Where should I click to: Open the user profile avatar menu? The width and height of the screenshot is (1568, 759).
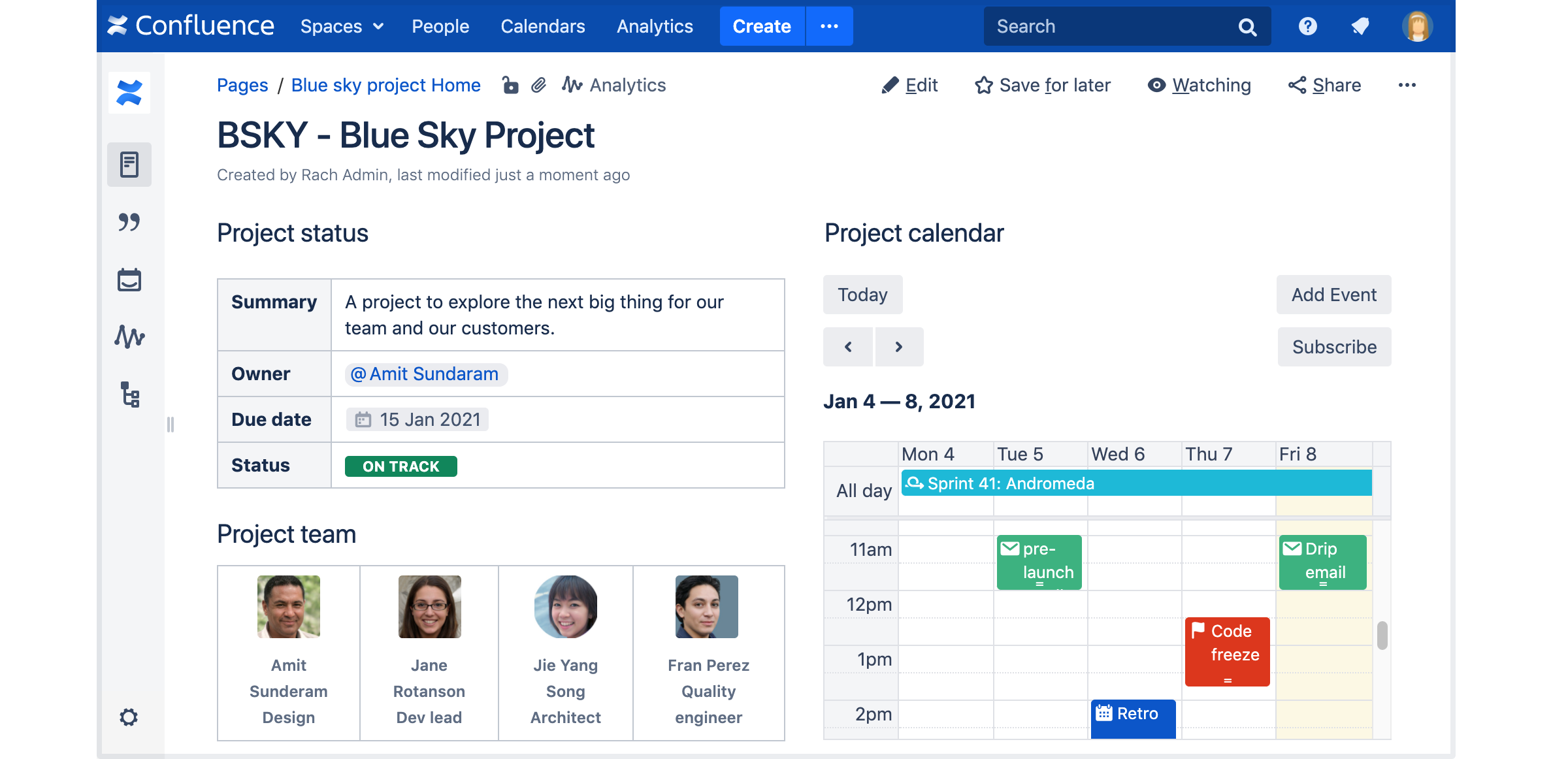click(1417, 26)
